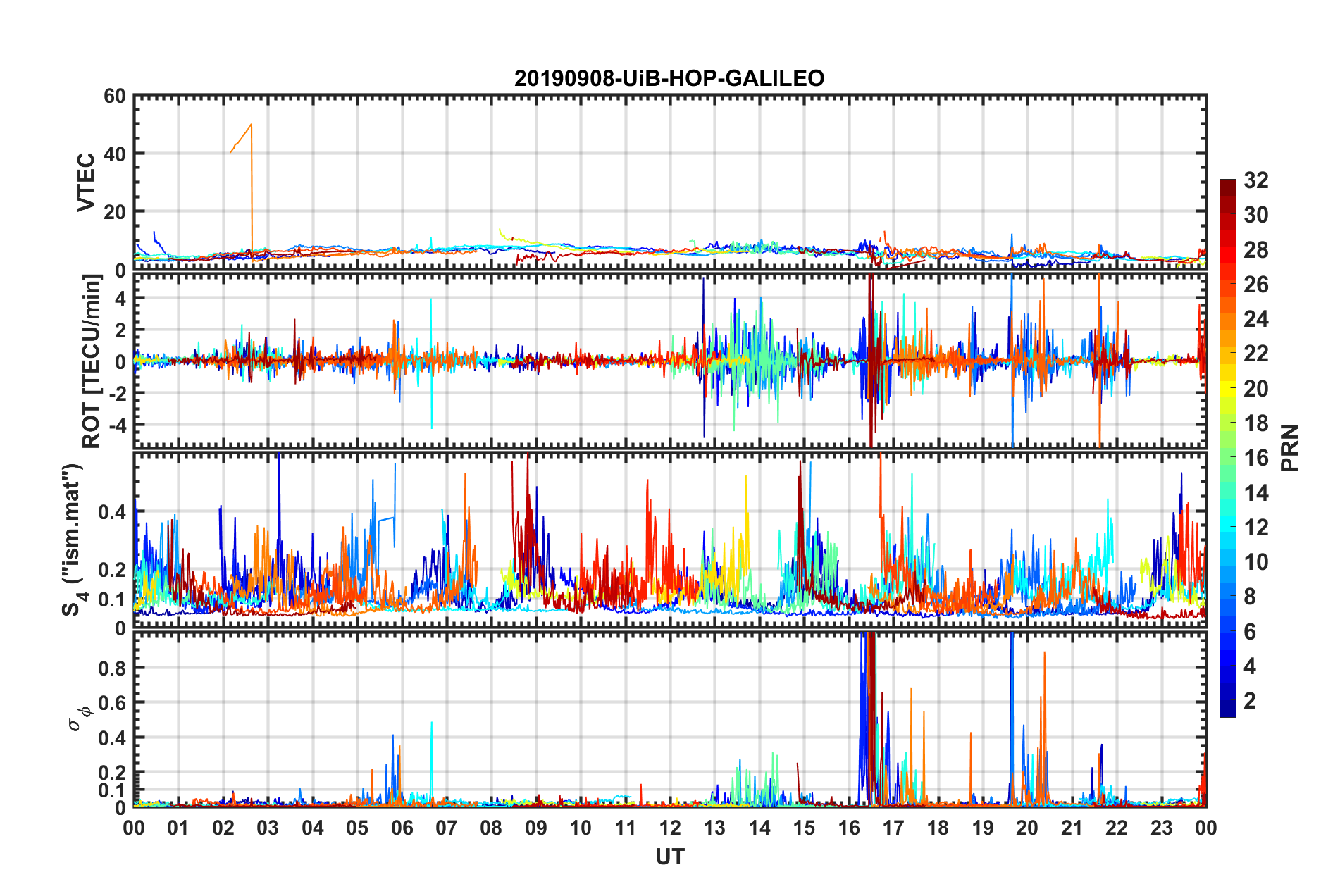The width and height of the screenshot is (1340, 896).
Task: Click the sigma-phi axis tick 0.6
Action: coord(111,703)
